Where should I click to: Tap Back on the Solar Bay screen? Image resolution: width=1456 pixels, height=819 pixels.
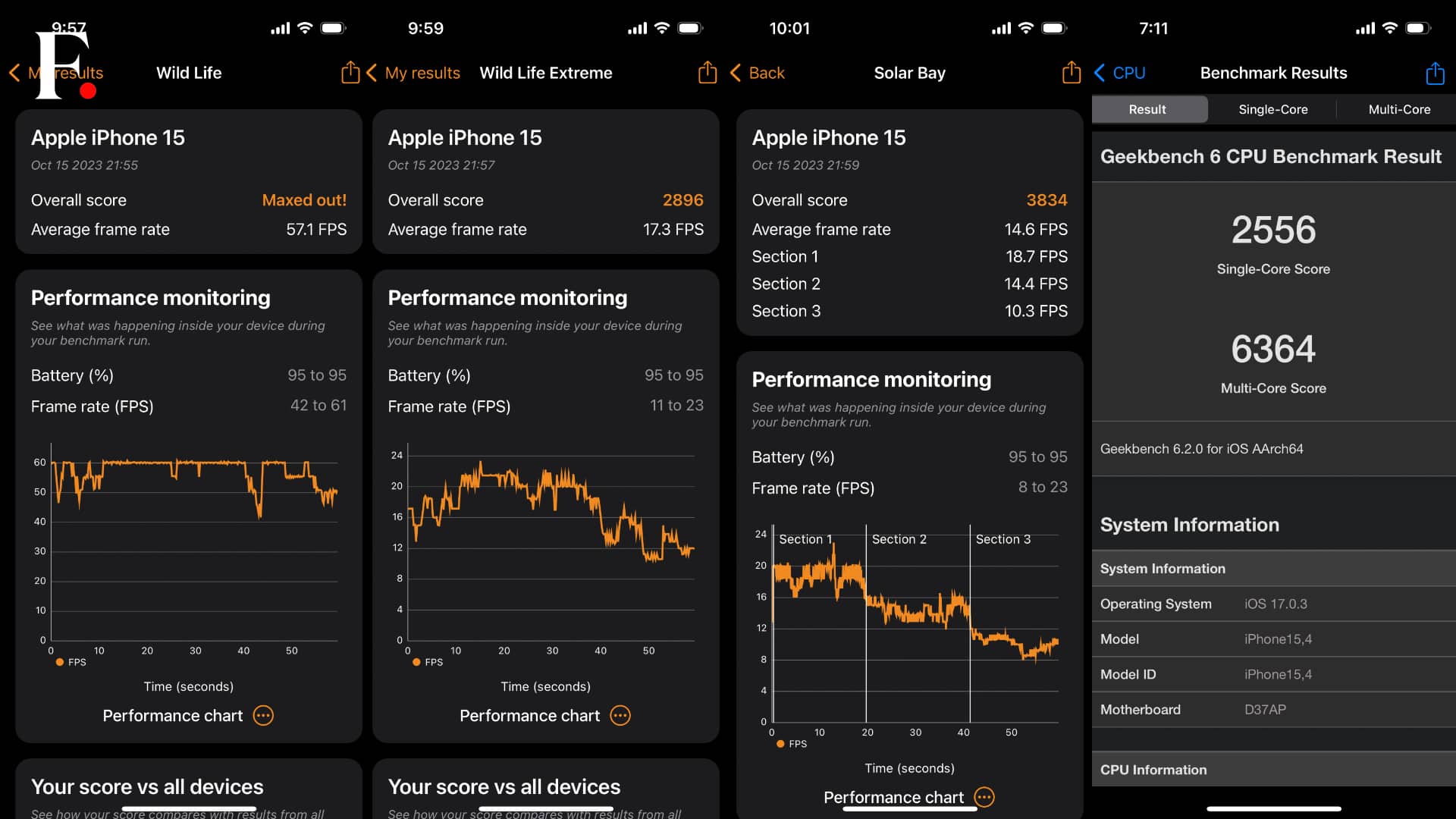757,73
